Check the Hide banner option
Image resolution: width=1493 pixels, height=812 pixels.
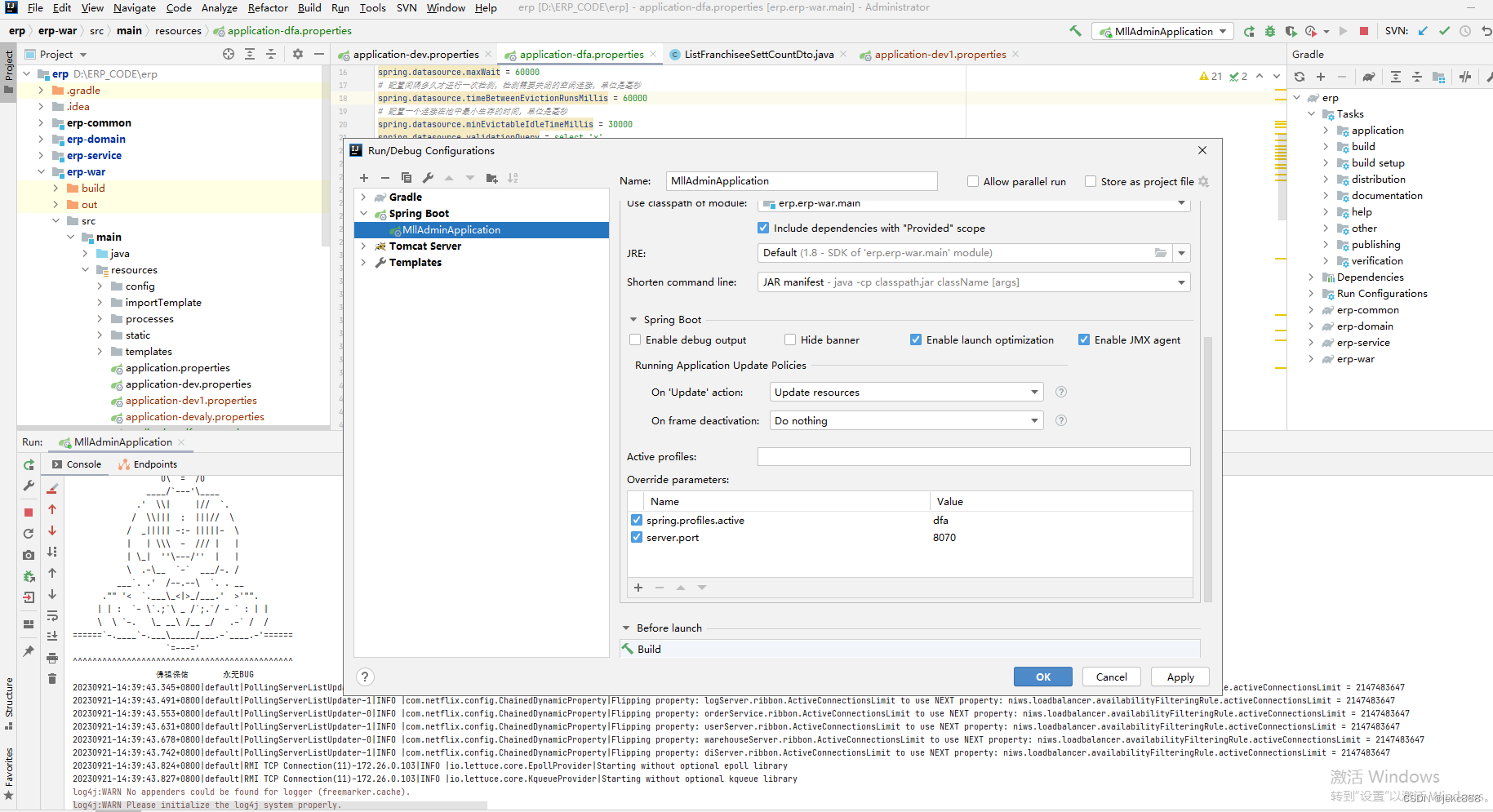(x=790, y=339)
